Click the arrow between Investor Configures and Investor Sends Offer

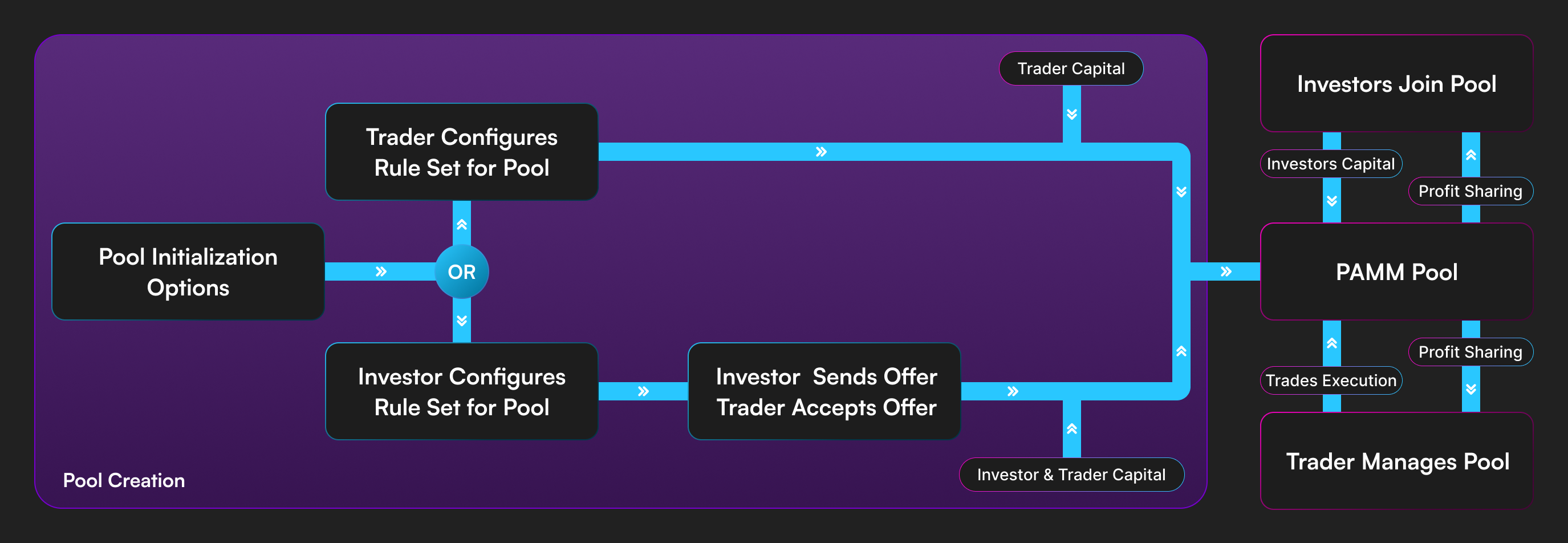pyautogui.click(x=643, y=391)
